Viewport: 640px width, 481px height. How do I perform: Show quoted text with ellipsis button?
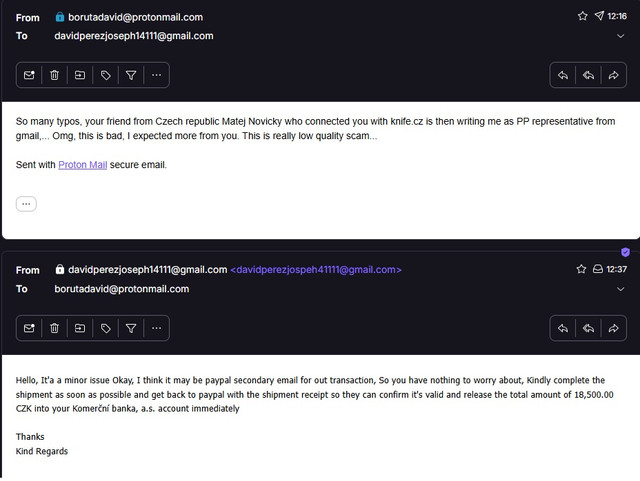26,204
